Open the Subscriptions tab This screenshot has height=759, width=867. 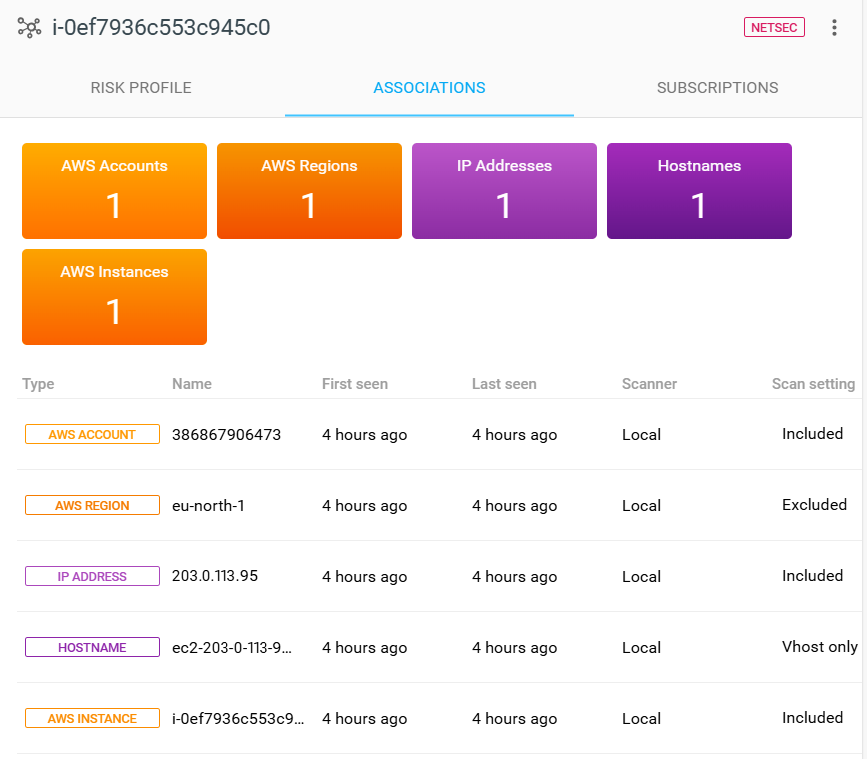click(717, 88)
